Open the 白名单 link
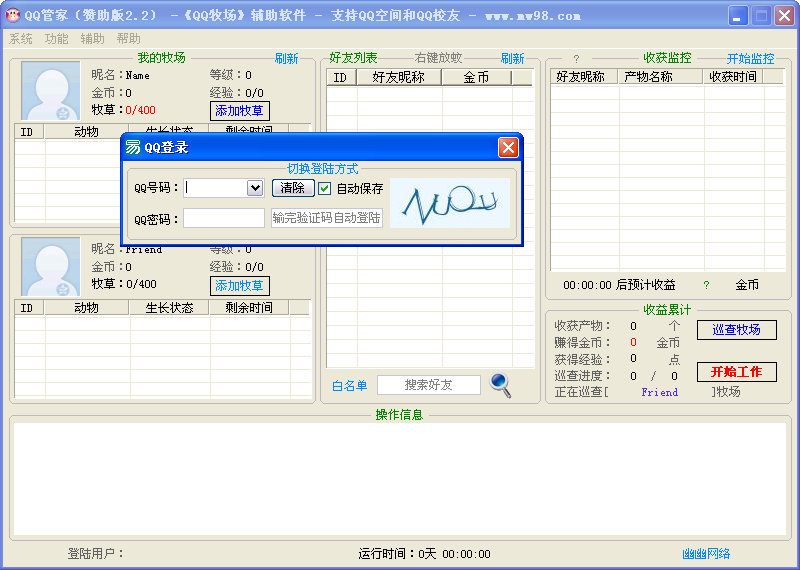The image size is (800, 570). point(349,386)
